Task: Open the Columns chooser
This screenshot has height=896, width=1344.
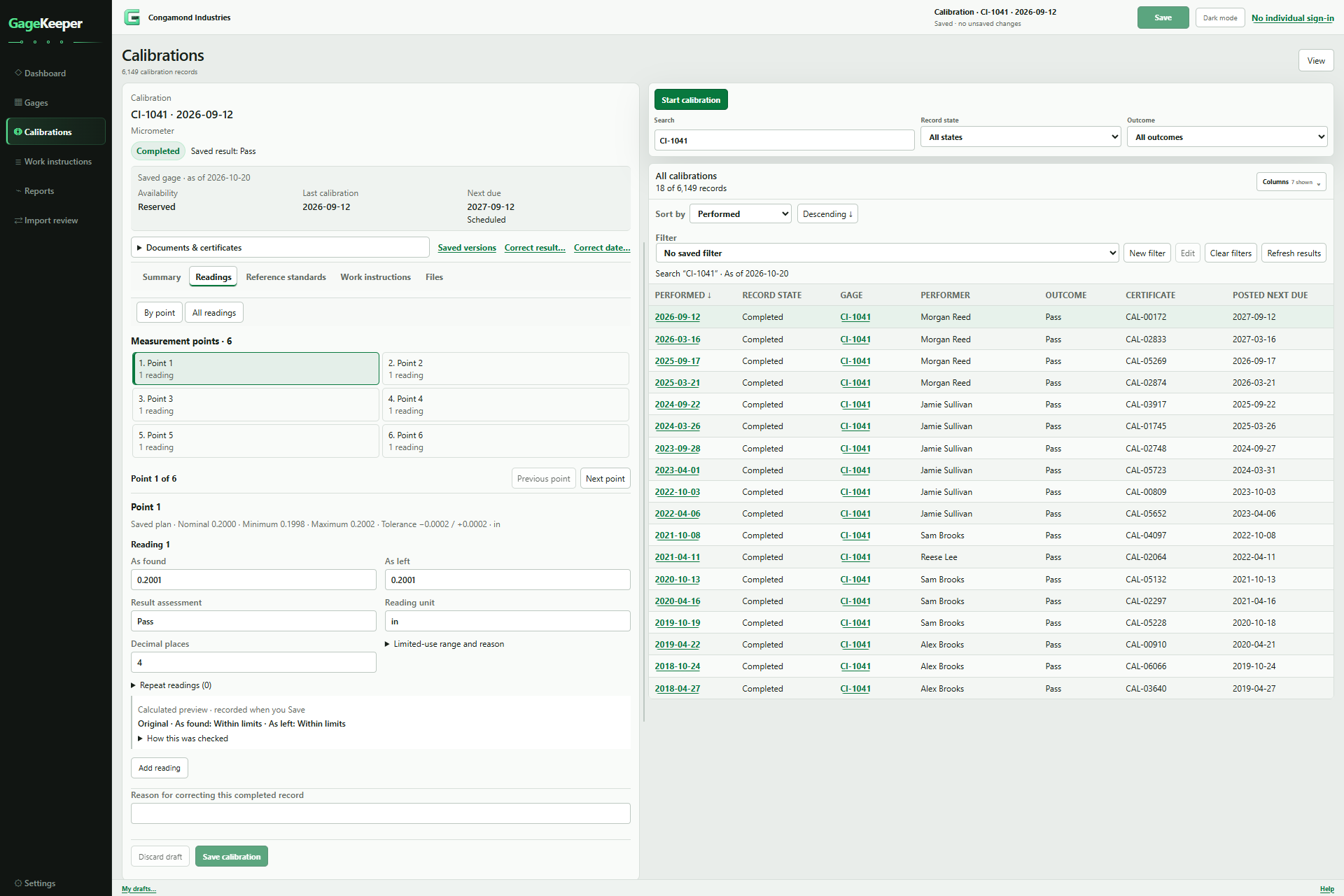Action: click(1291, 182)
